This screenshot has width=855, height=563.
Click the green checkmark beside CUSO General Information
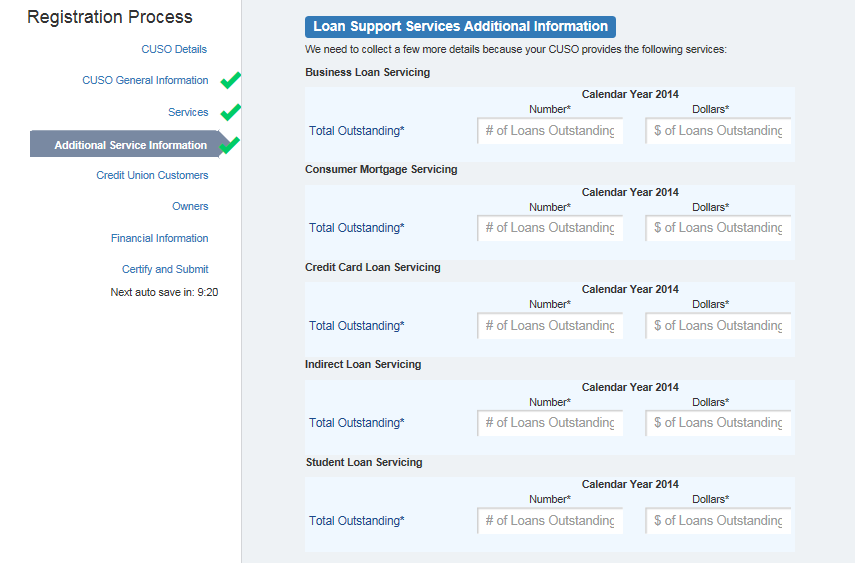231,80
